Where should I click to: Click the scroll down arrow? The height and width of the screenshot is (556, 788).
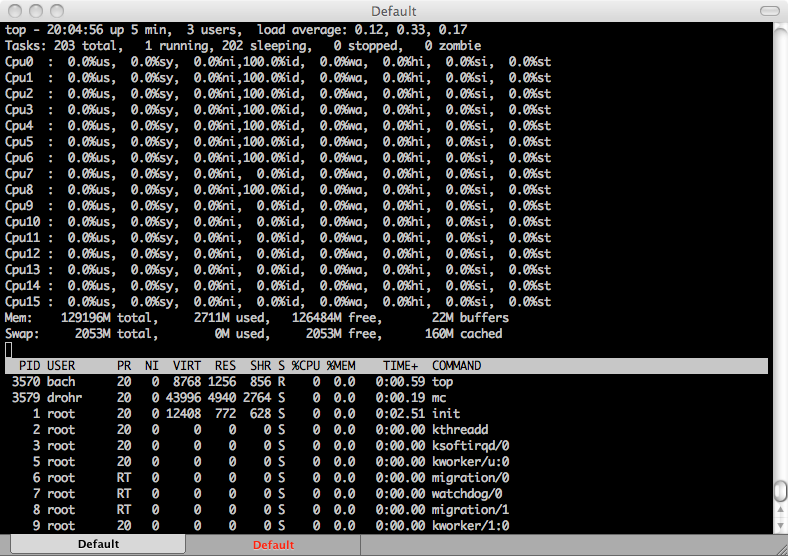tap(780, 526)
